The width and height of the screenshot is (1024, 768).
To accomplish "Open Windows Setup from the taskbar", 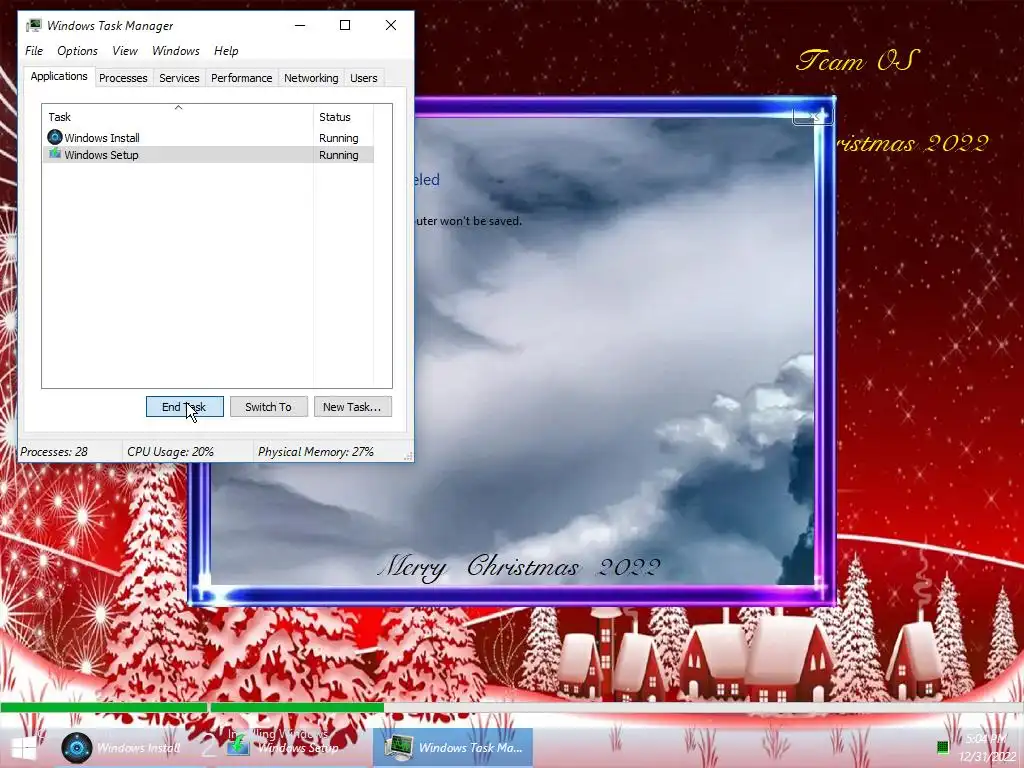I will (285, 748).
